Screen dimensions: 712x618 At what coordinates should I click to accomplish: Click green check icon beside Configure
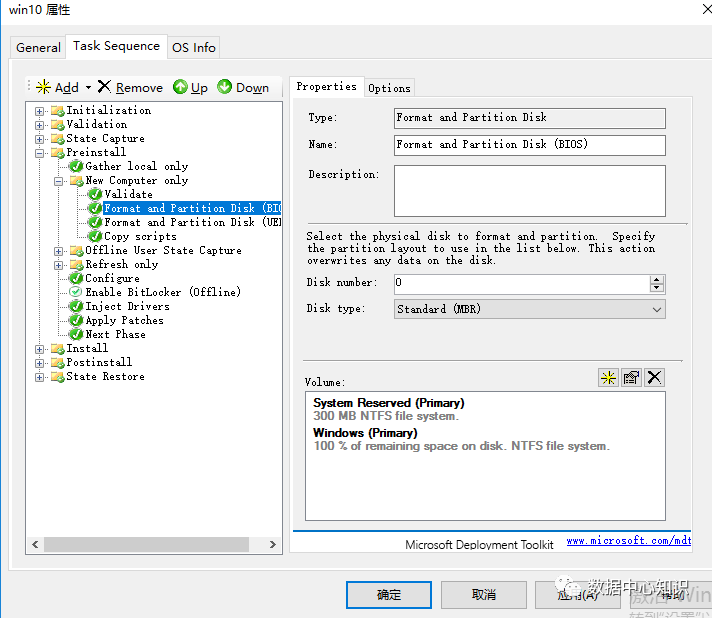(x=76, y=278)
